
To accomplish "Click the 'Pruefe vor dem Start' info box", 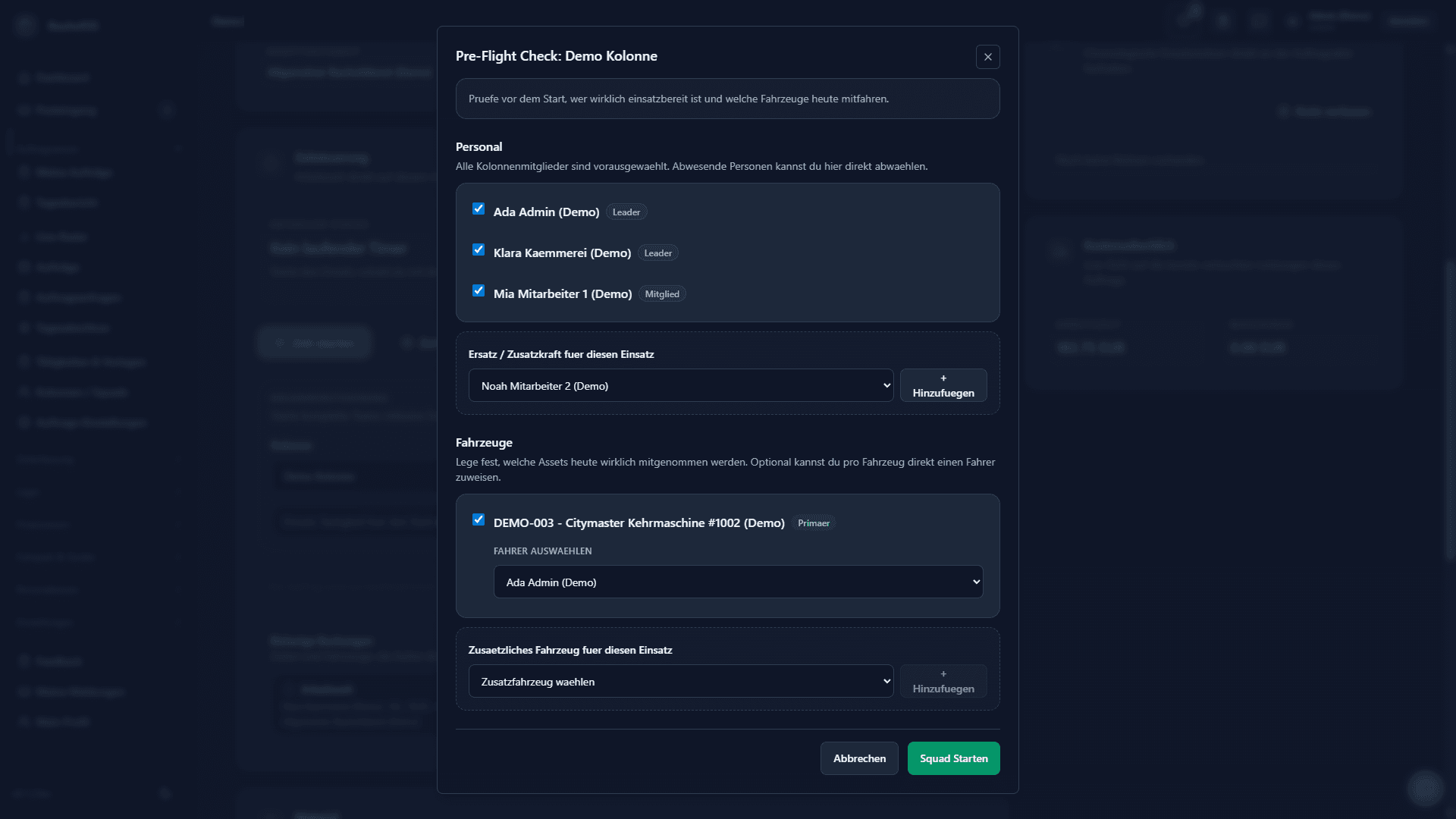I will pos(727,99).
